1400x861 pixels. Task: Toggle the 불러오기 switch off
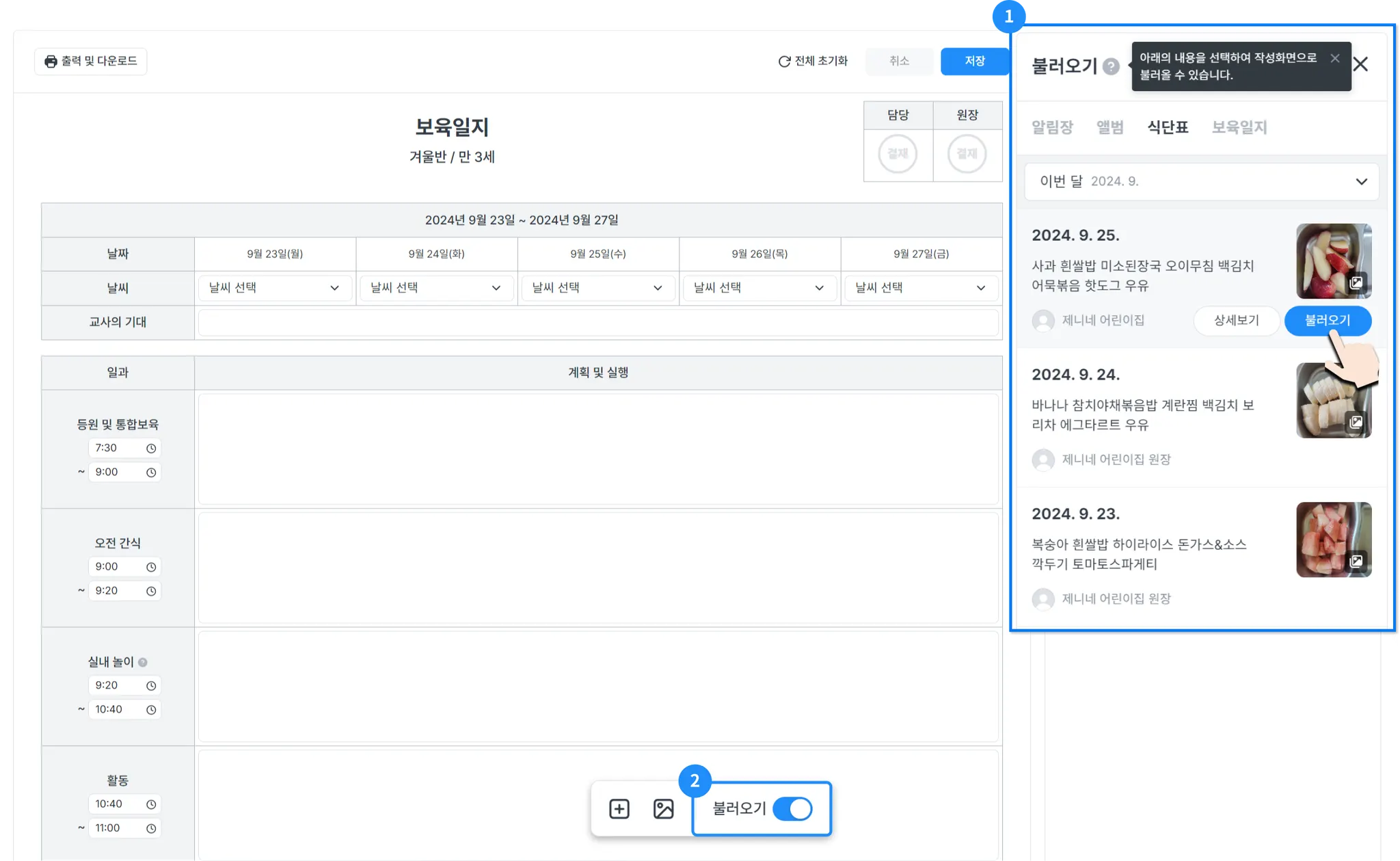pos(792,809)
